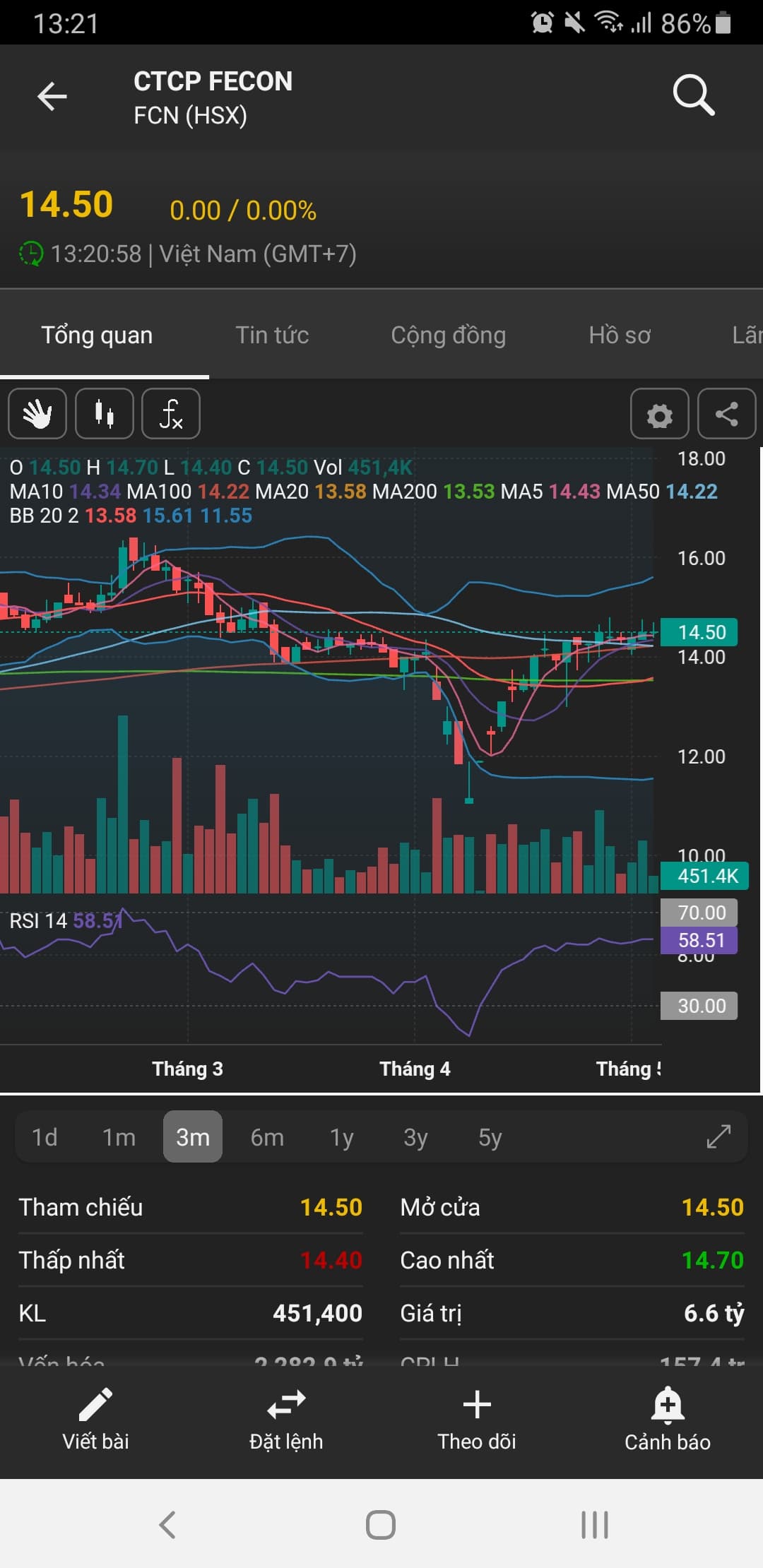
Task: Open candlestick chart type selector
Action: (x=105, y=414)
